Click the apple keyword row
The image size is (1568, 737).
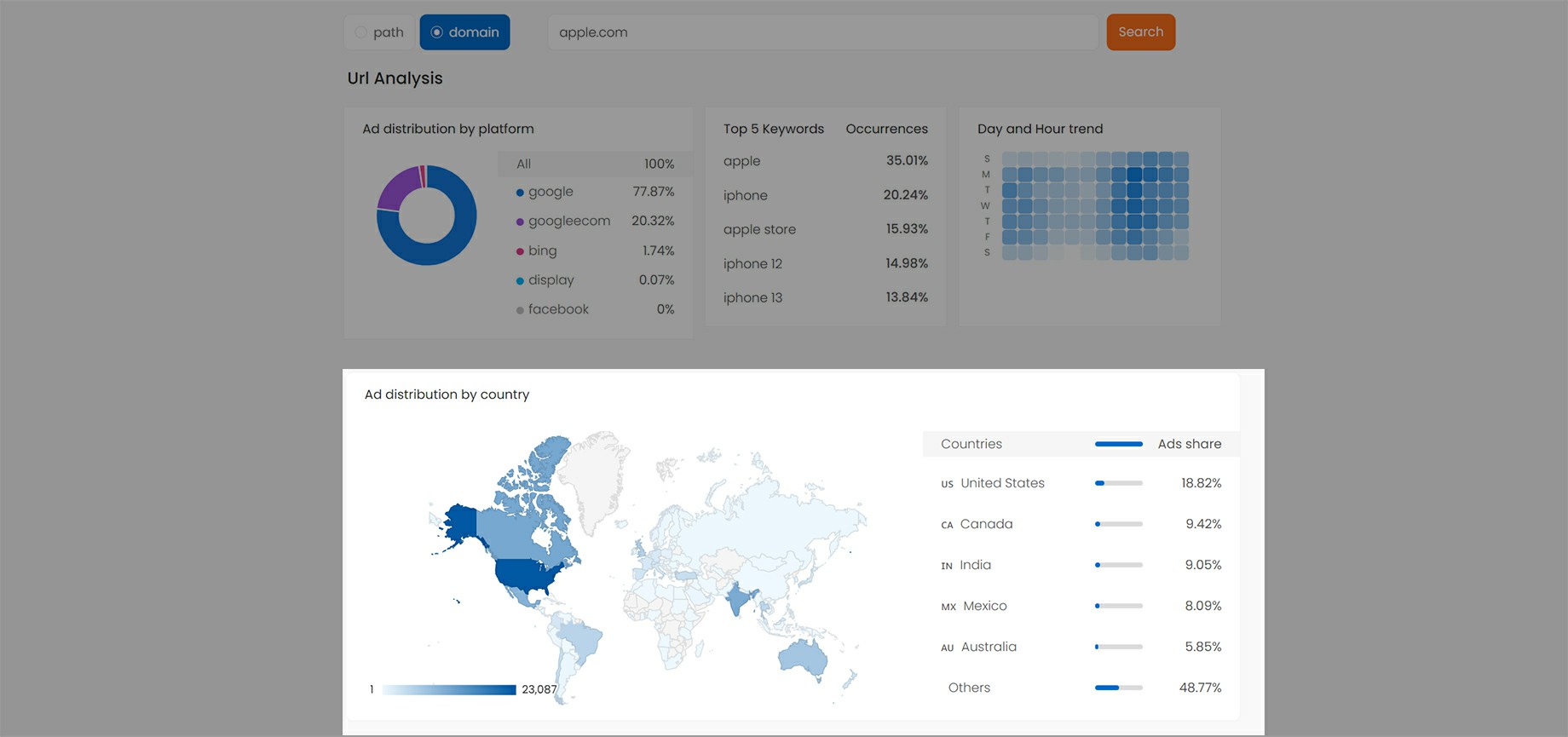pos(825,161)
